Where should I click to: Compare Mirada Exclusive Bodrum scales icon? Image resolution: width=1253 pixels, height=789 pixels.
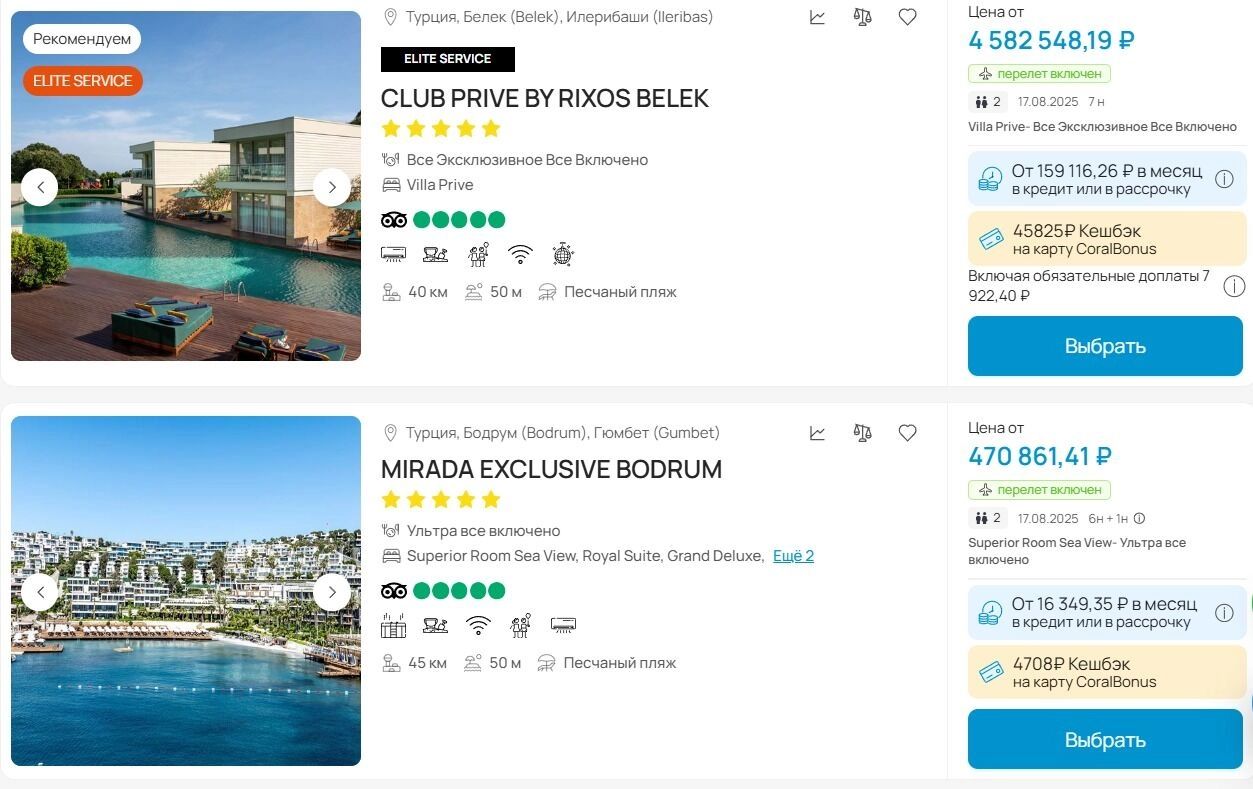pos(862,433)
